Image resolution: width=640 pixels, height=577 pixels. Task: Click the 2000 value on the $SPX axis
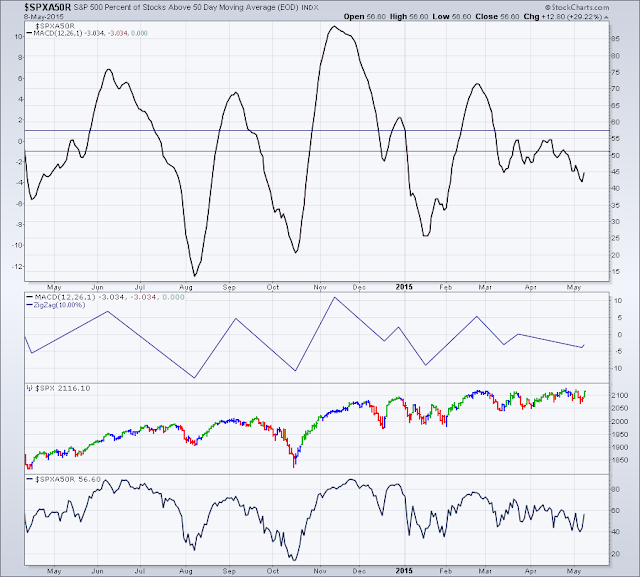pos(620,422)
